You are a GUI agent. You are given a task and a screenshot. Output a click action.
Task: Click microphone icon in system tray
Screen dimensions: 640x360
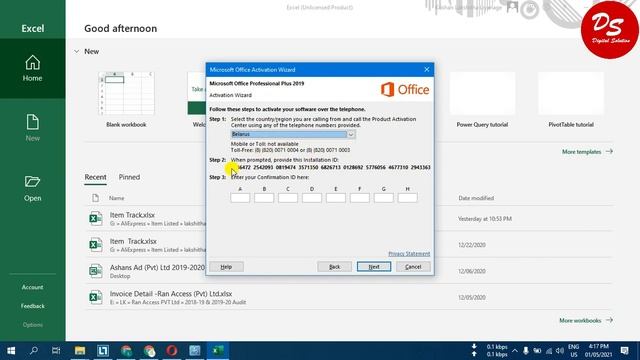point(526,351)
